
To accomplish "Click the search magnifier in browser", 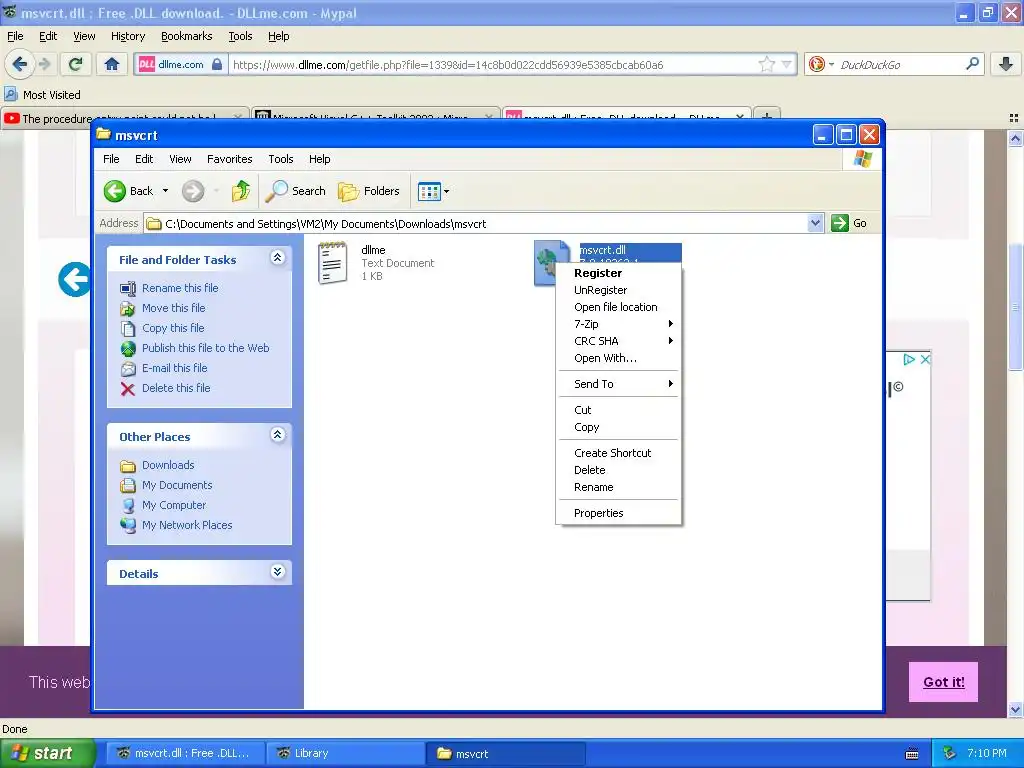I will tap(972, 64).
